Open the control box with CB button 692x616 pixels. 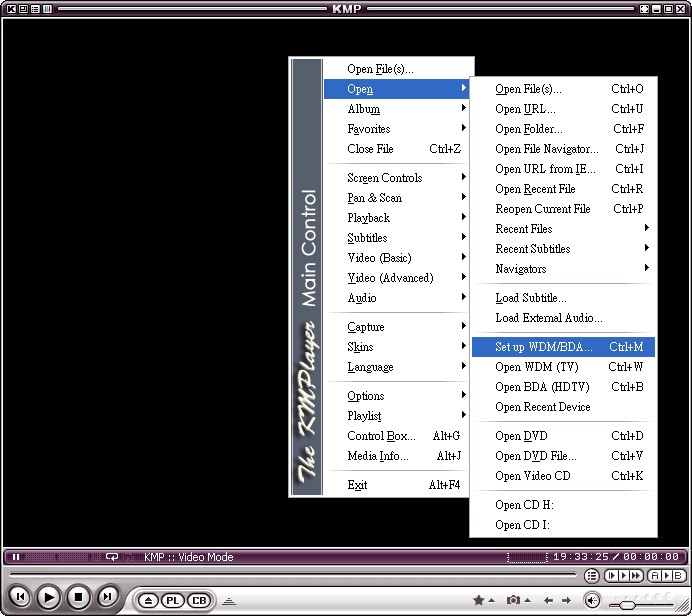click(x=199, y=601)
